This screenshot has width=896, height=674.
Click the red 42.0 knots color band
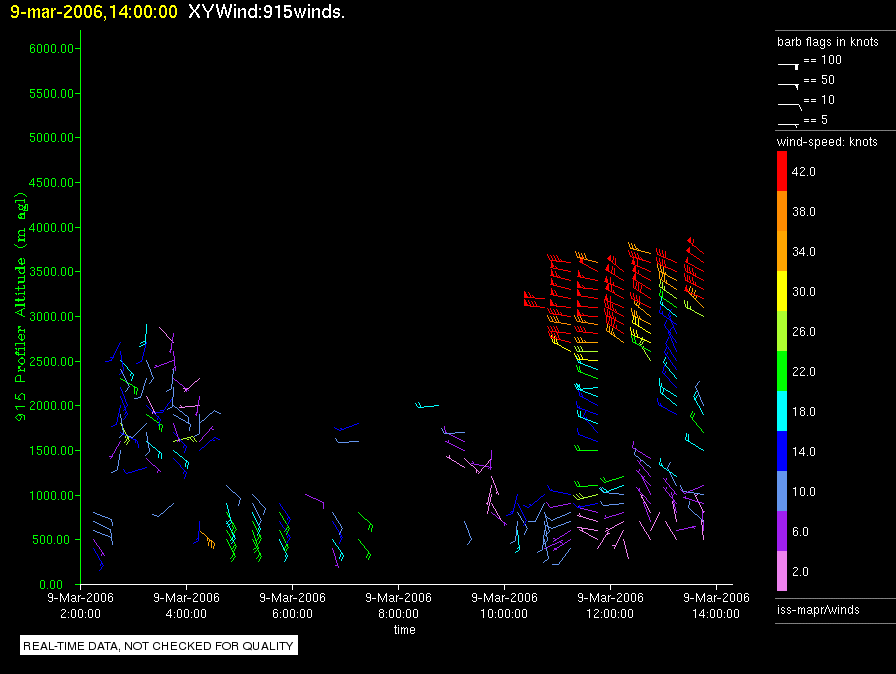pyautogui.click(x=782, y=171)
